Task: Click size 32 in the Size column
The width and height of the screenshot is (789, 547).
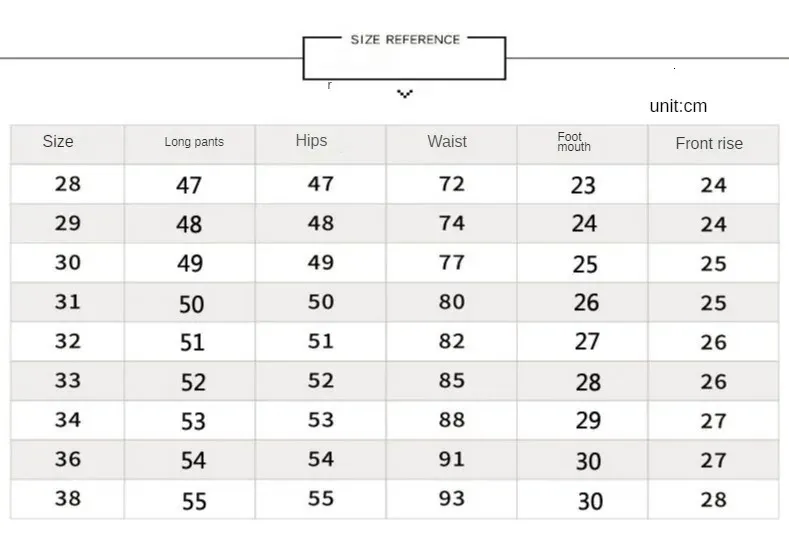Action: click(x=68, y=341)
